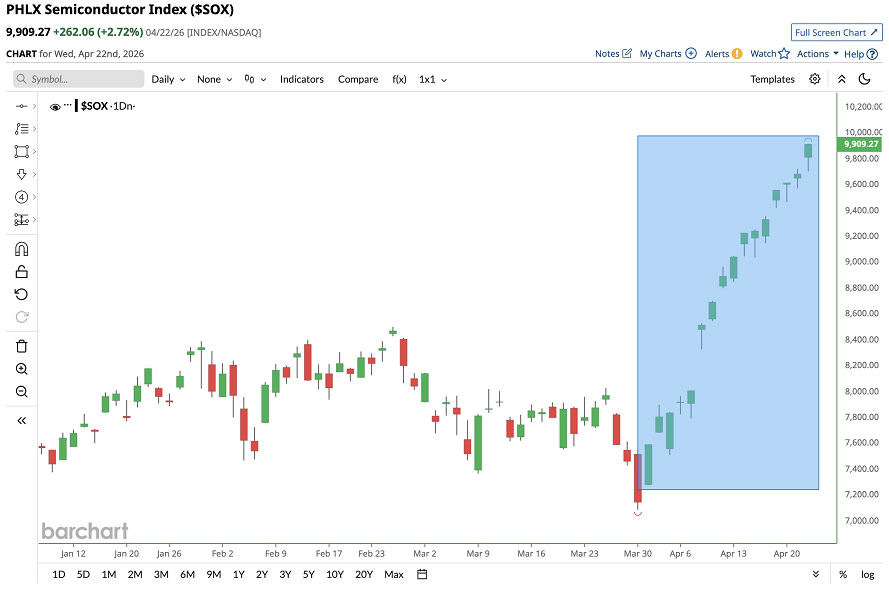Screen dimensions: 889x590
Task: Open the Notes pencil icon
Action: pyautogui.click(x=626, y=53)
